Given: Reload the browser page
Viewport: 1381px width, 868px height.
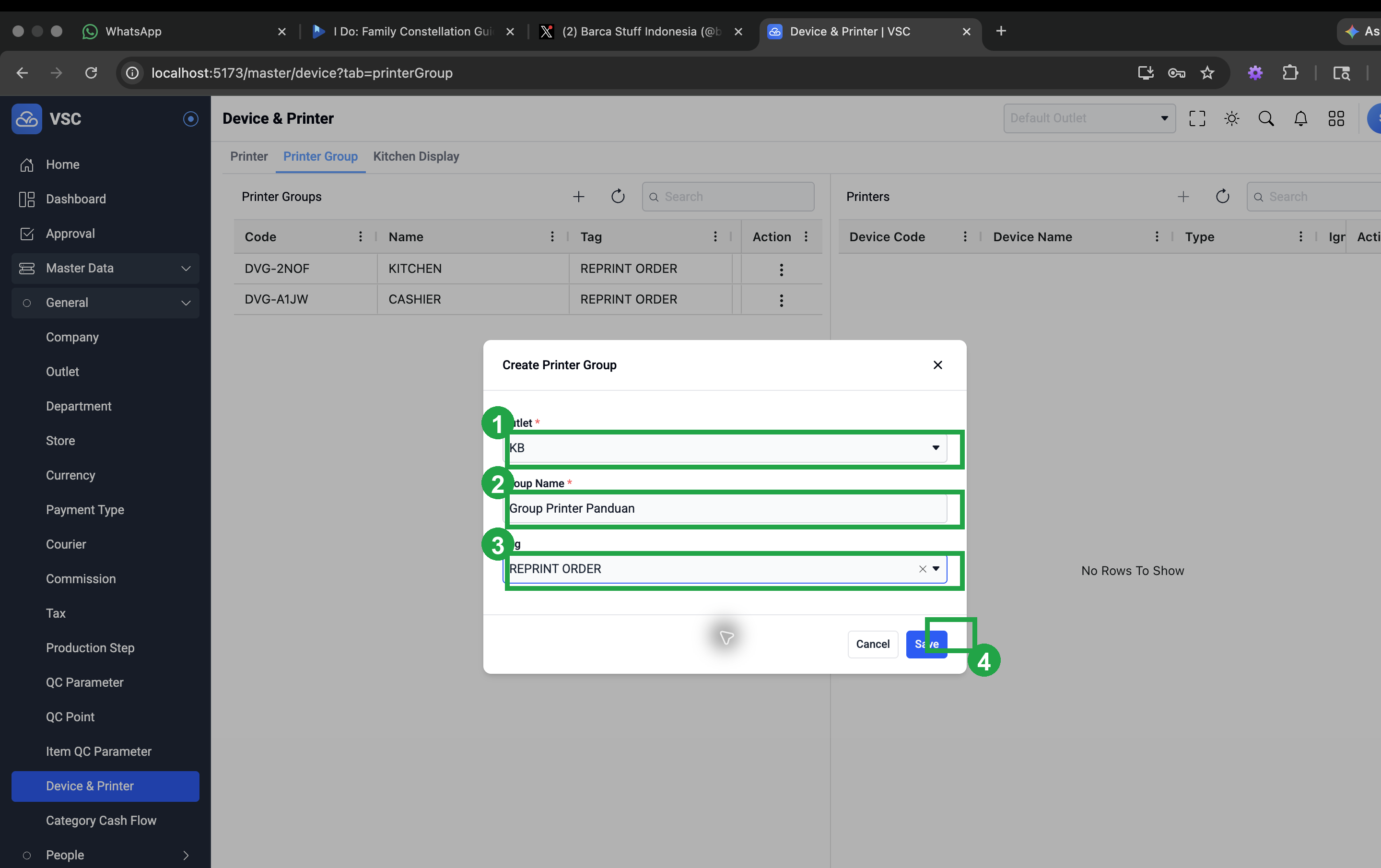Looking at the screenshot, I should click(91, 73).
